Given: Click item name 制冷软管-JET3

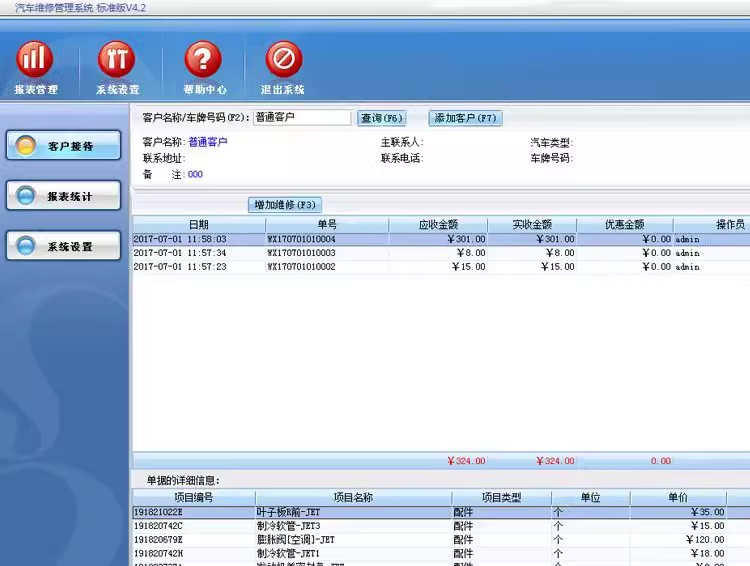Looking at the screenshot, I should pos(288,526).
